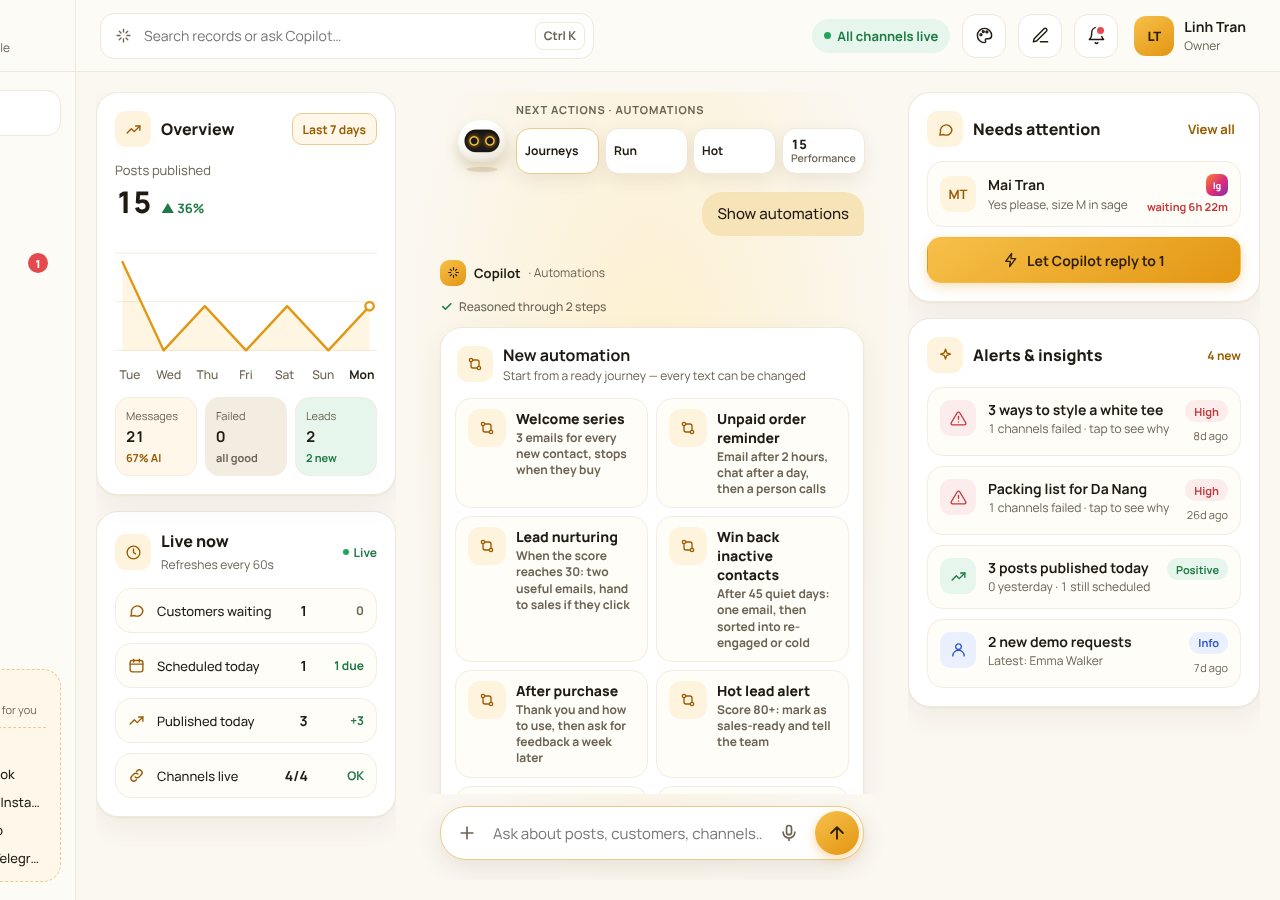Click Let Copilot reply to 1
The height and width of the screenshot is (900, 1280).
[x=1084, y=260]
